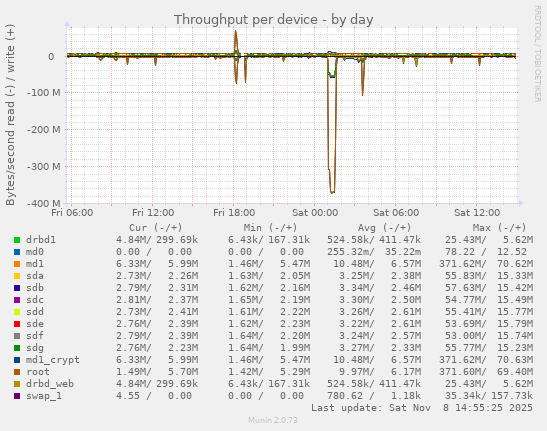The image size is (547, 431).
Task: Click the 'Throughput per device - by day' title
Action: click(x=274, y=20)
